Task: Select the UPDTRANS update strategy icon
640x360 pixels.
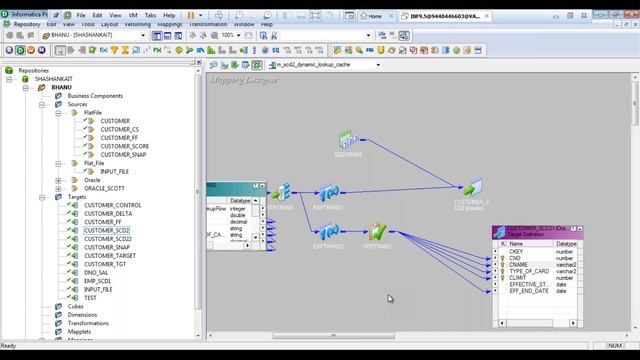Action: pyautogui.click(x=377, y=231)
